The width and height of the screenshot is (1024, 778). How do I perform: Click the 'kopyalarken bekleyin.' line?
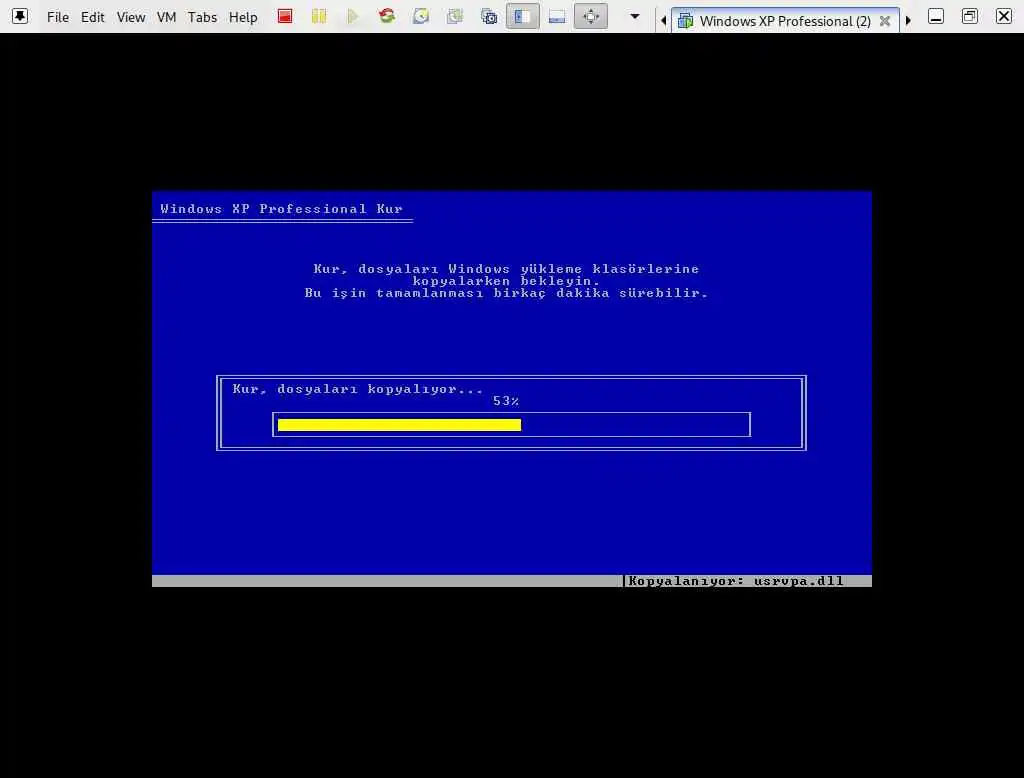506,281
